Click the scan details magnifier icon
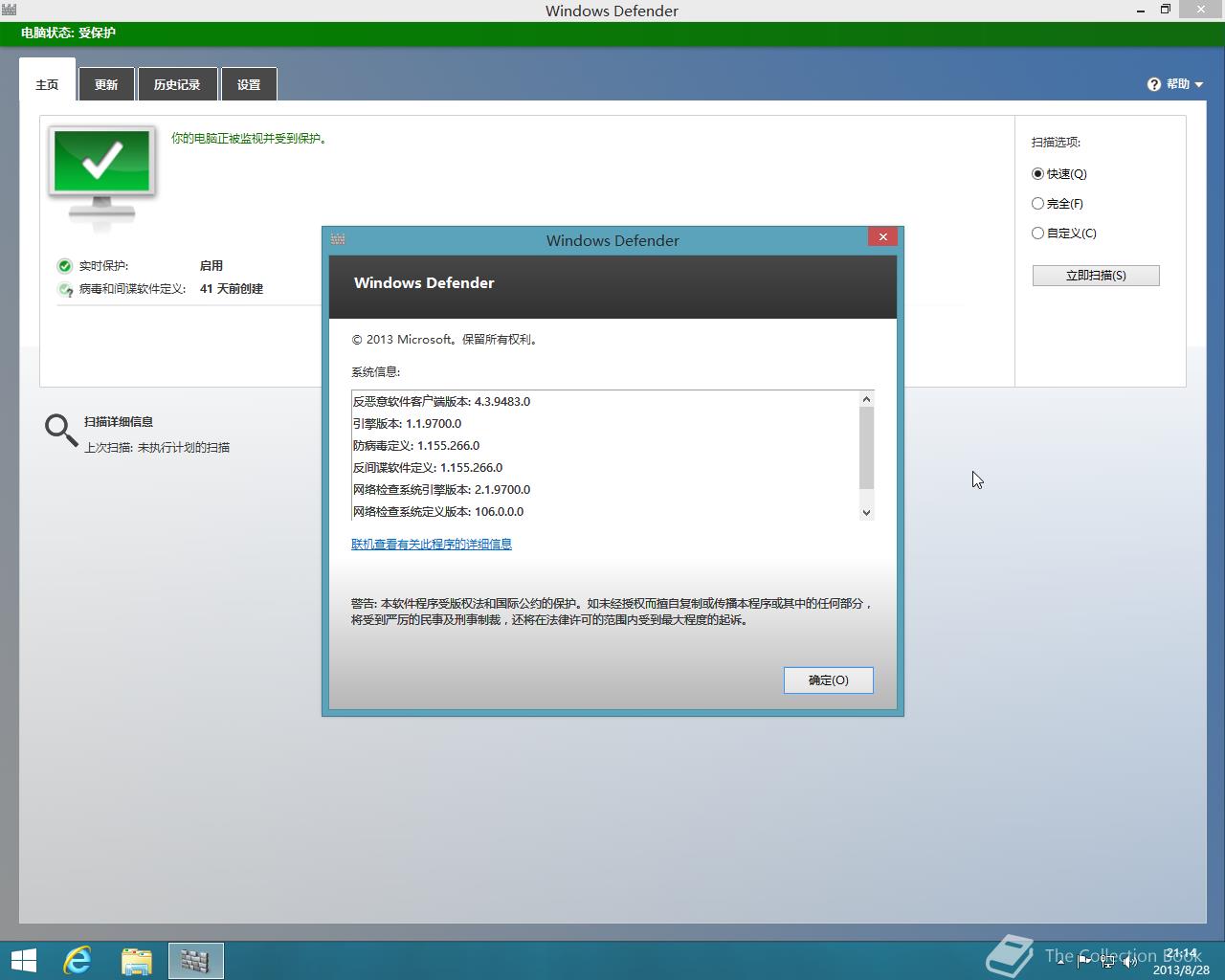The image size is (1225, 980). pos(61,431)
